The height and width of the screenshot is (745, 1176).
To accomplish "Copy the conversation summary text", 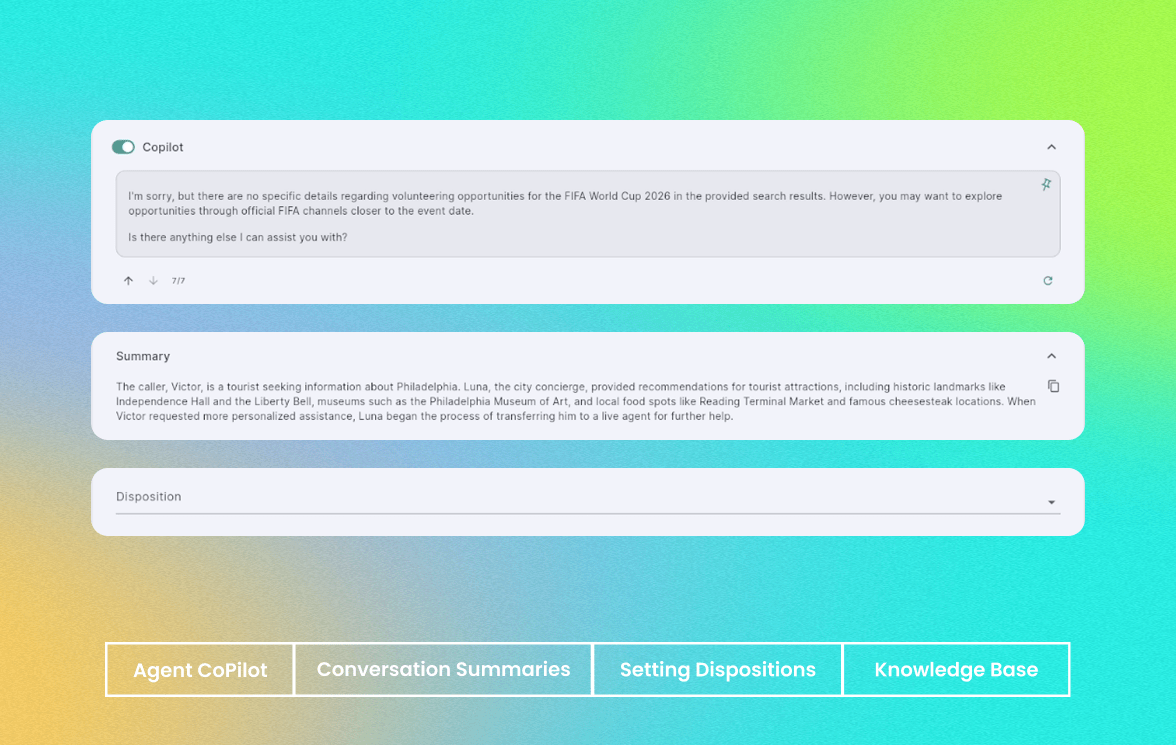I will [1053, 386].
